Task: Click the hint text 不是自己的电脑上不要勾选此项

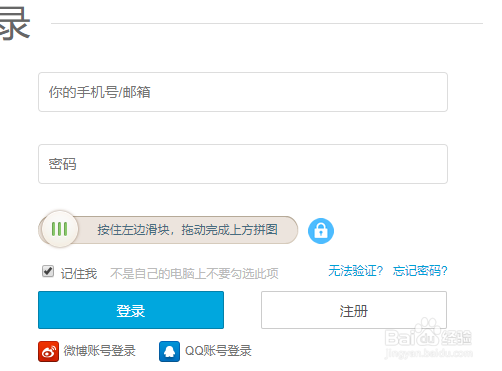Action: tap(194, 274)
